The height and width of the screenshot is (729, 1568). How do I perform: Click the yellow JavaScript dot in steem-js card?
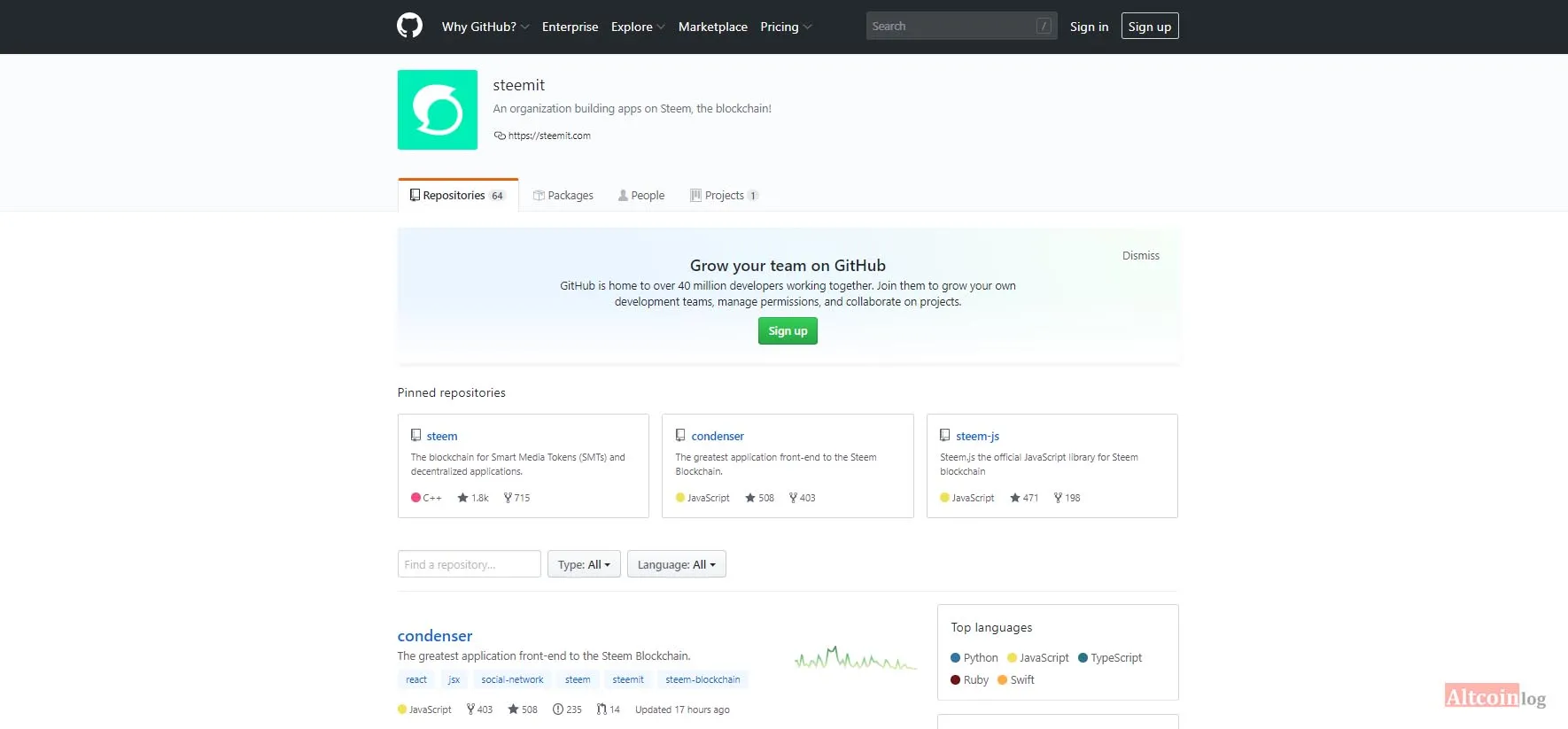944,498
